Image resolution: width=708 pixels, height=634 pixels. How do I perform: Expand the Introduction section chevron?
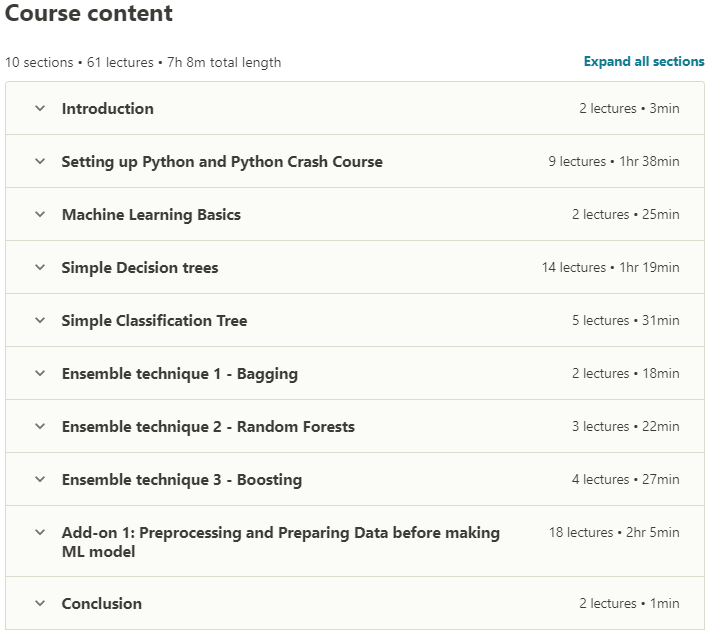(x=40, y=109)
